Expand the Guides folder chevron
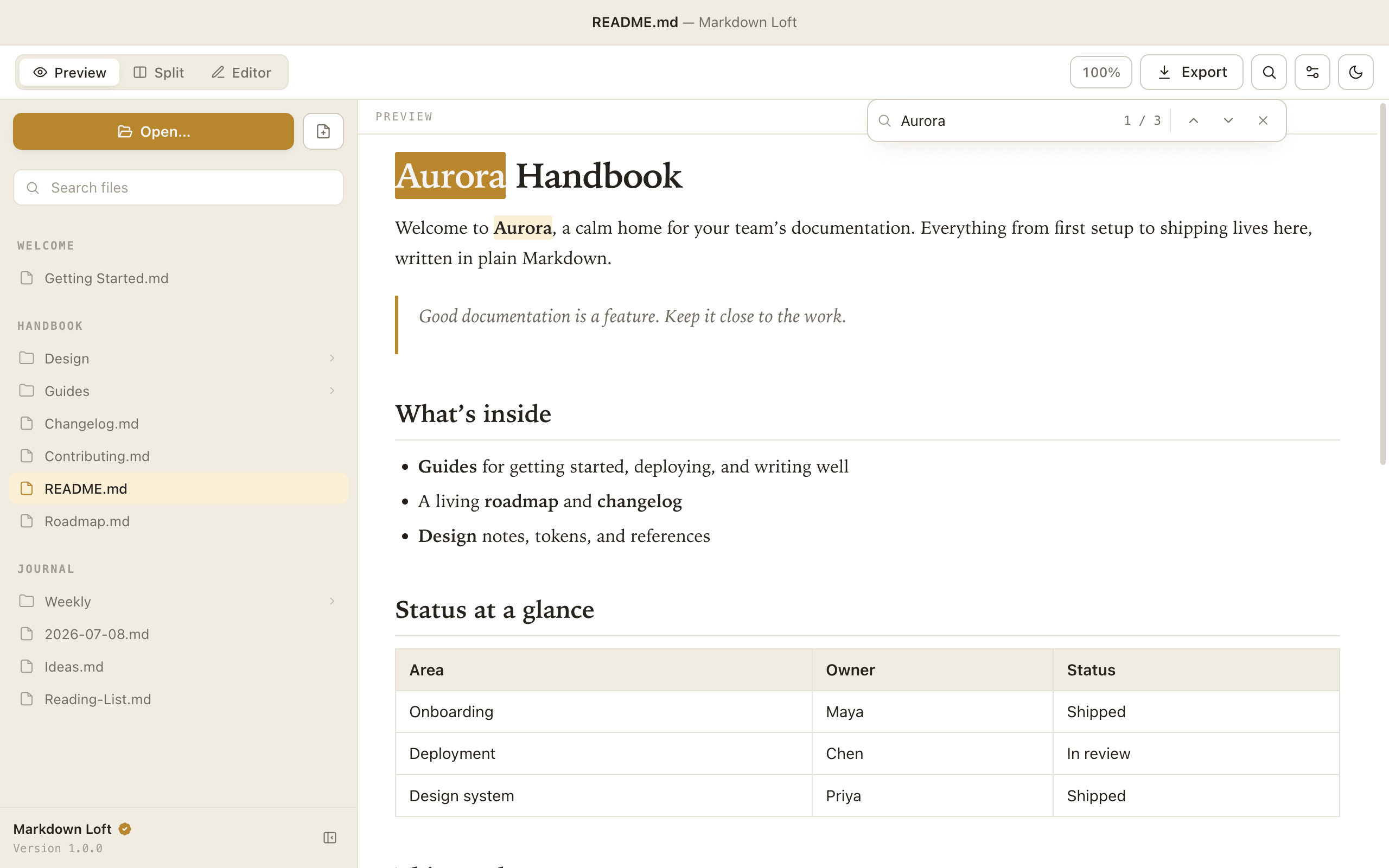This screenshot has height=868, width=1389. click(x=332, y=391)
